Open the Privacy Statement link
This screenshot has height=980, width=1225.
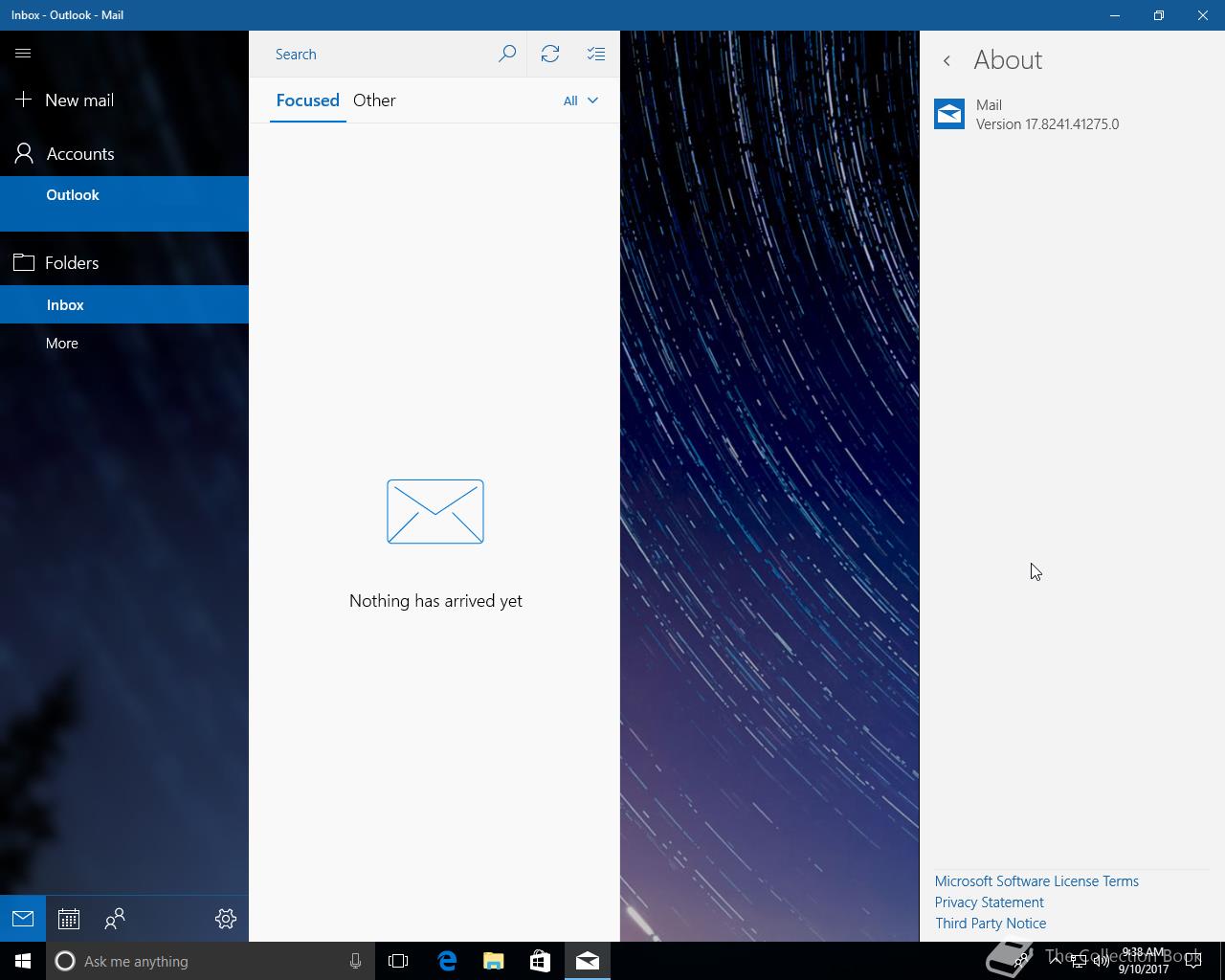tap(989, 902)
